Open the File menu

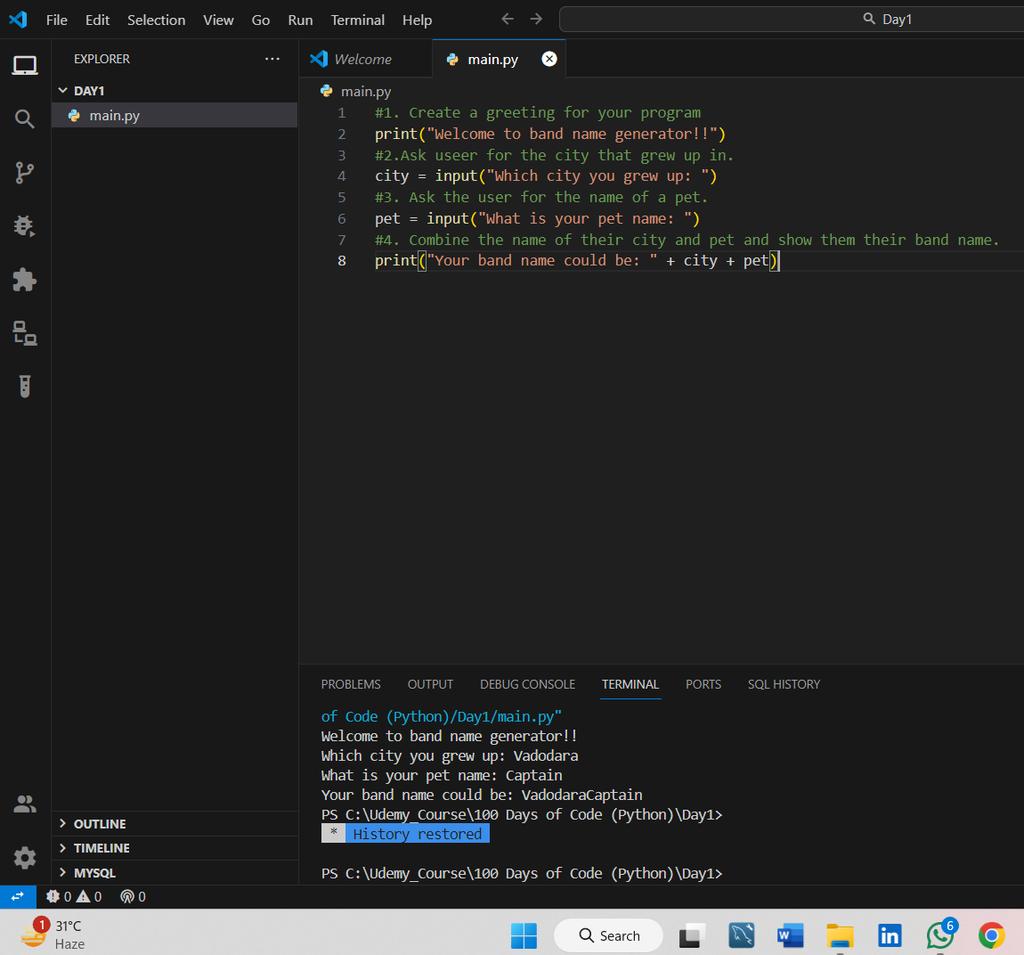pos(57,20)
